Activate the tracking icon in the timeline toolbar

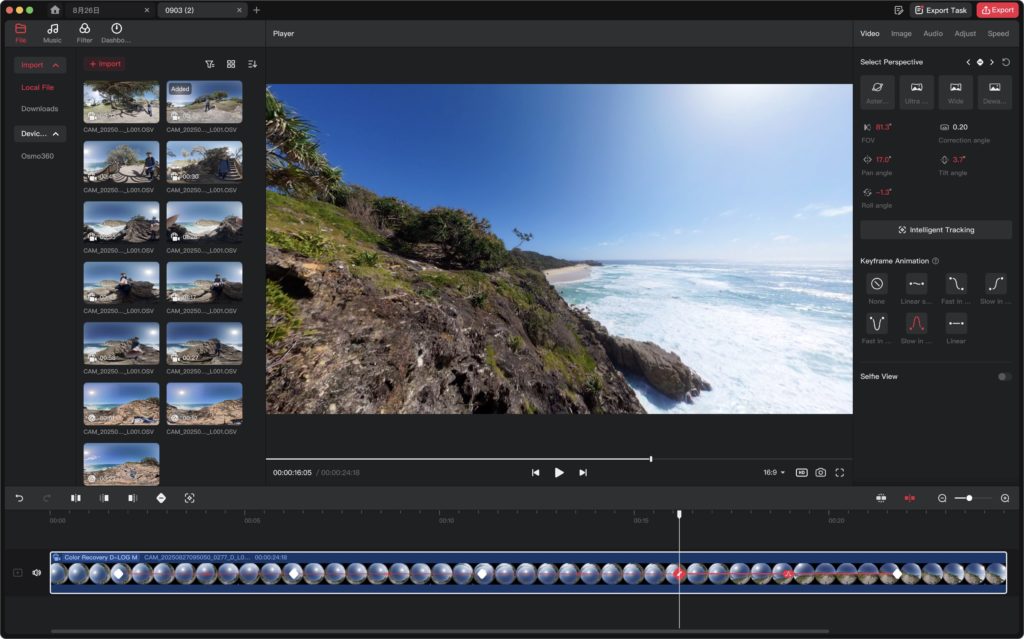(x=189, y=498)
